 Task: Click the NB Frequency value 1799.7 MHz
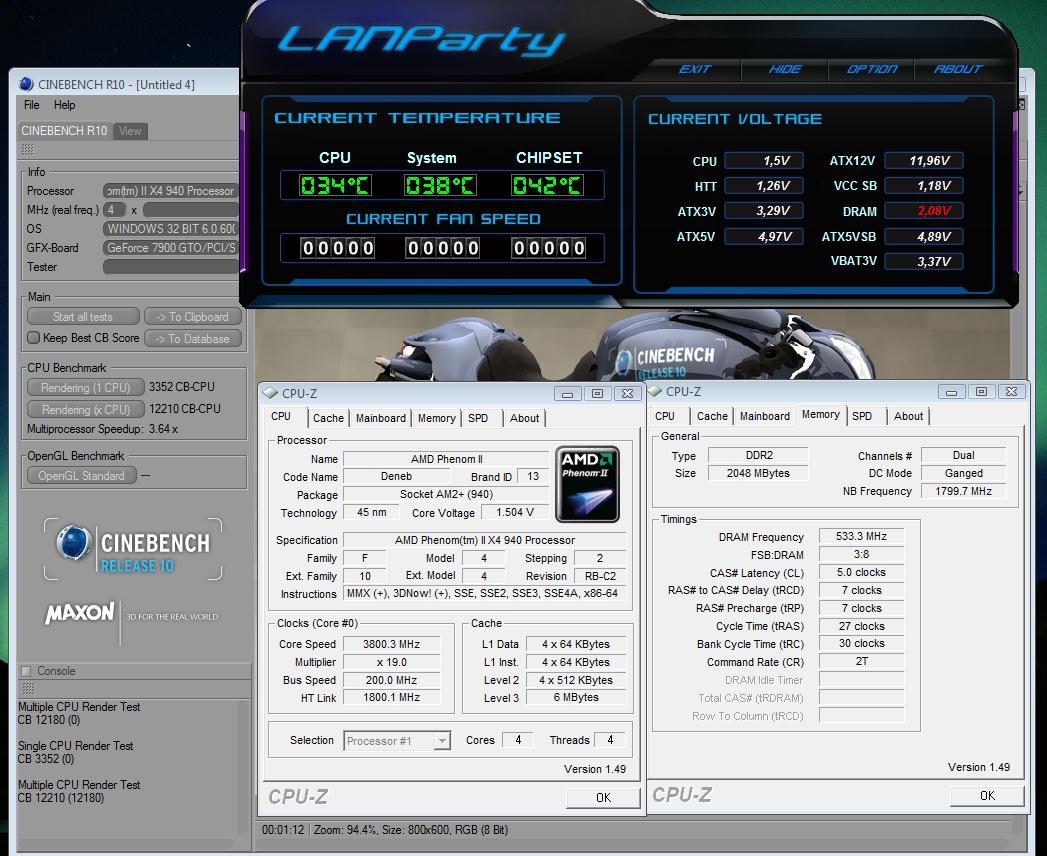click(x=964, y=491)
